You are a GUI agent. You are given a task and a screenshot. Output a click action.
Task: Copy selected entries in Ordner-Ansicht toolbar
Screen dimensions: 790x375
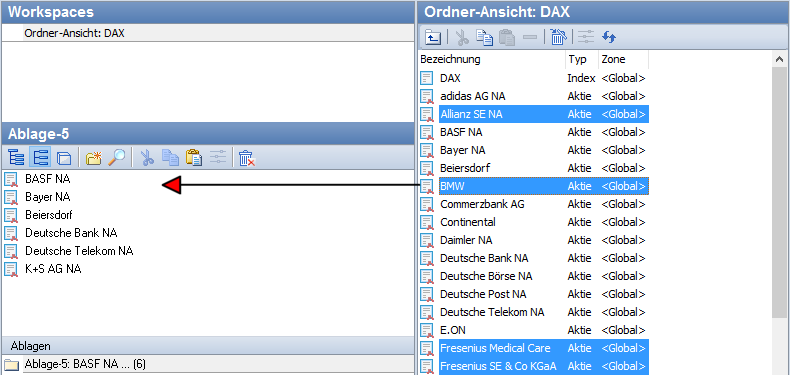pos(485,37)
